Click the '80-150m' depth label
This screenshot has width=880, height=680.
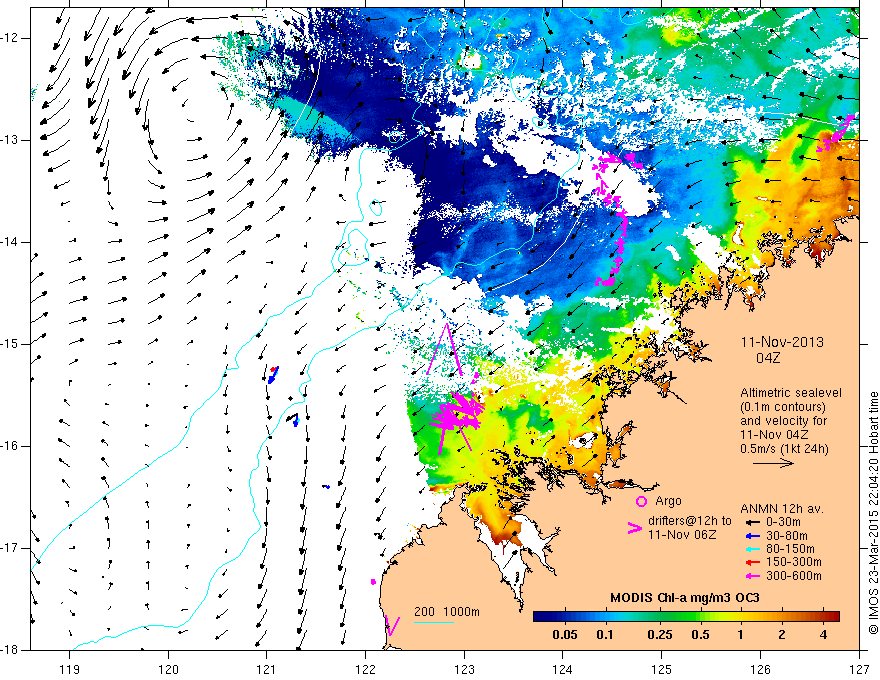click(x=790, y=549)
